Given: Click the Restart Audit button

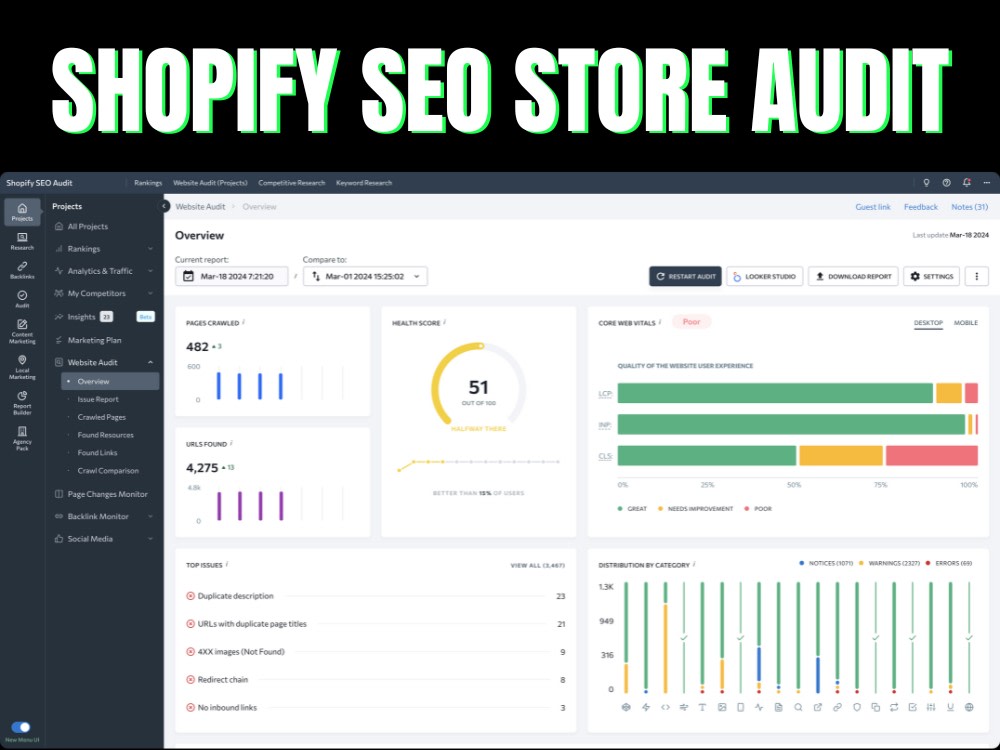Looking at the screenshot, I should pos(686,276).
